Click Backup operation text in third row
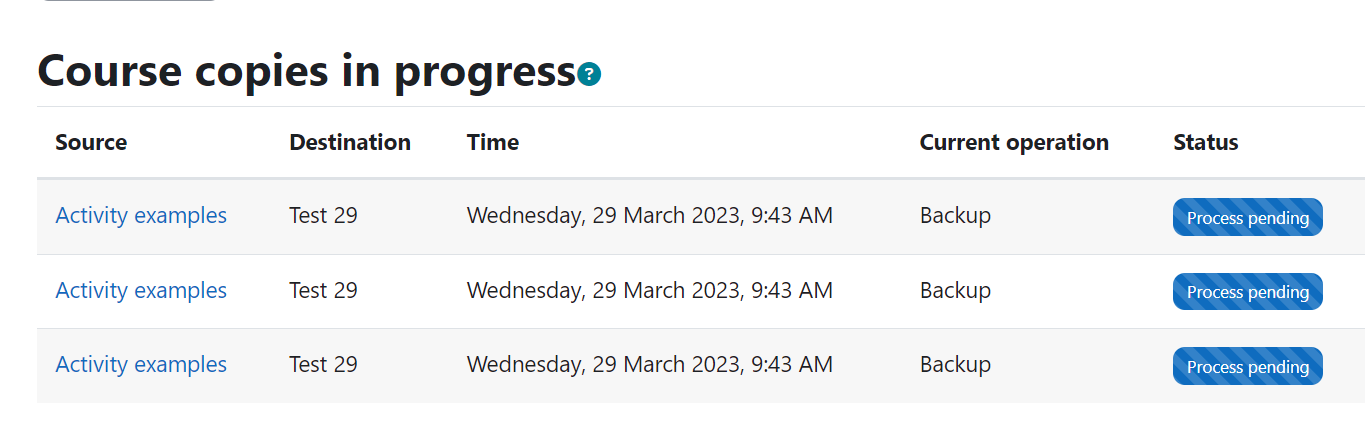The width and height of the screenshot is (1369, 443). pyautogui.click(x=955, y=364)
